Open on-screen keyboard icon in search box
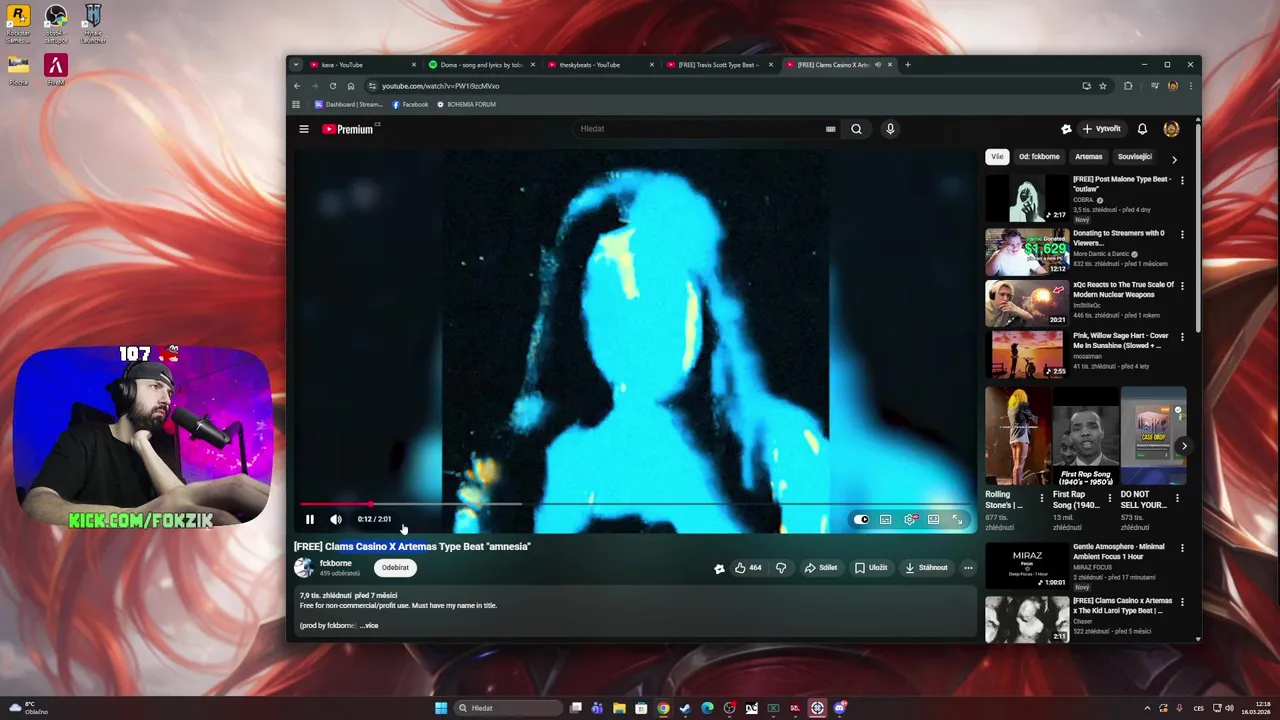This screenshot has height=720, width=1280. coord(830,129)
